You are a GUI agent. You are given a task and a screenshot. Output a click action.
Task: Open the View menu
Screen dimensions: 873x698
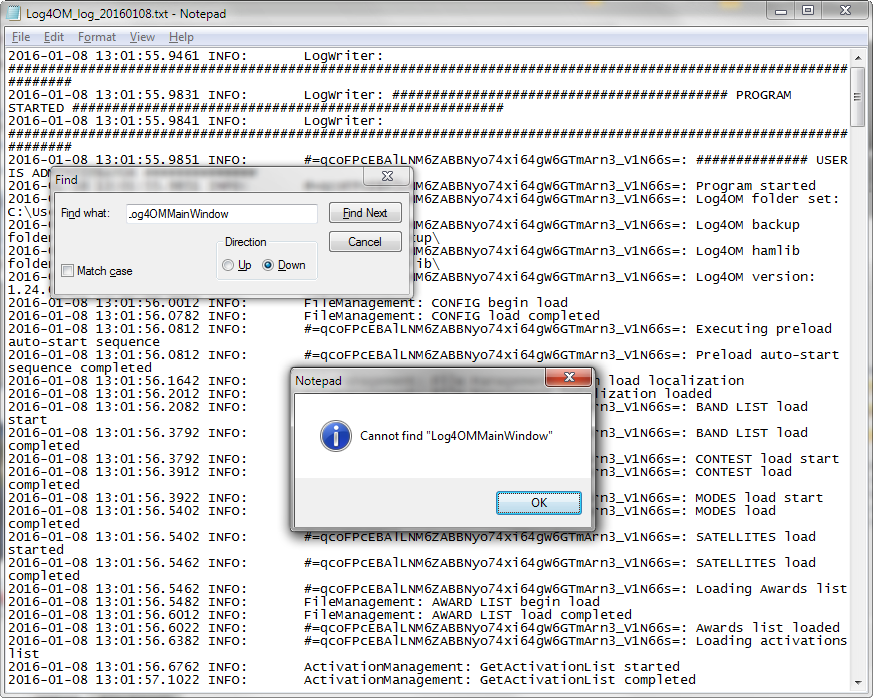pos(142,37)
